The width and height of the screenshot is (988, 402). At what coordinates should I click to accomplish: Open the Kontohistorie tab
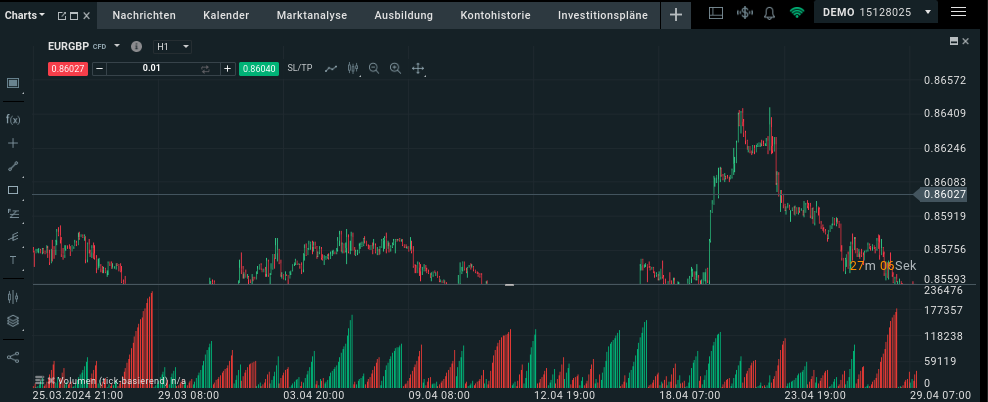tap(495, 15)
